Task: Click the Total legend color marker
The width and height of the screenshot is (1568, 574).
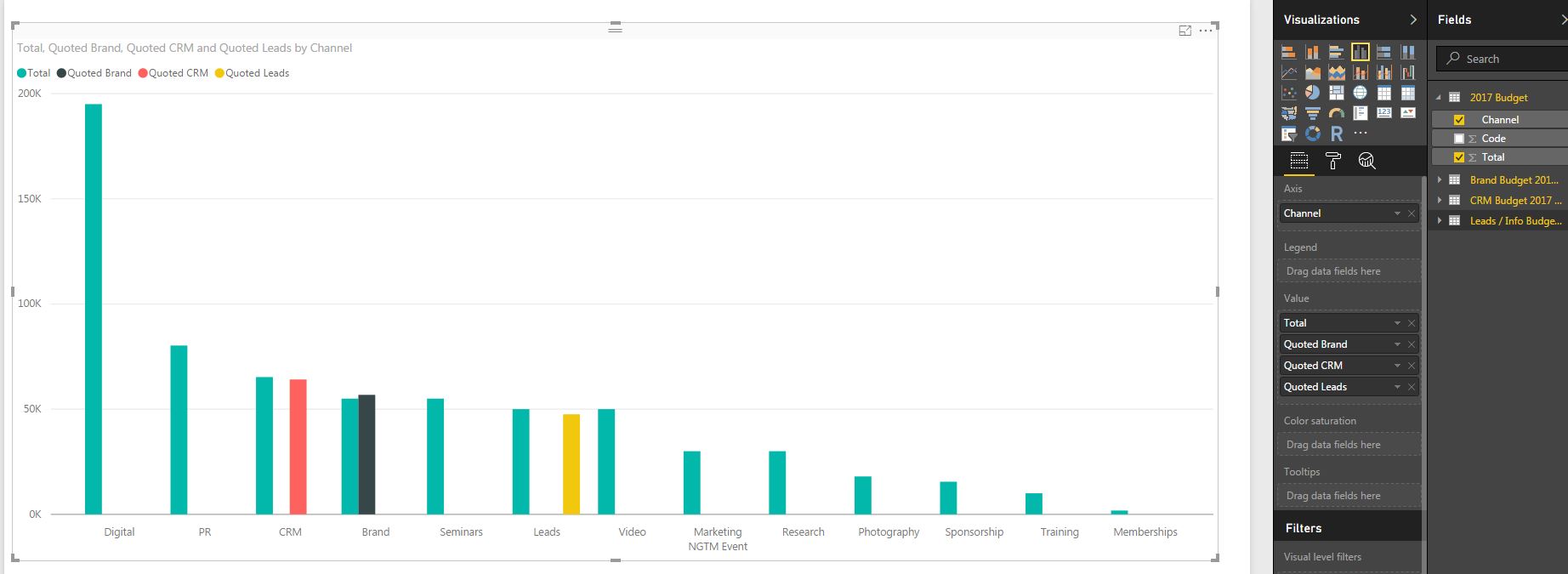Action: tap(21, 73)
